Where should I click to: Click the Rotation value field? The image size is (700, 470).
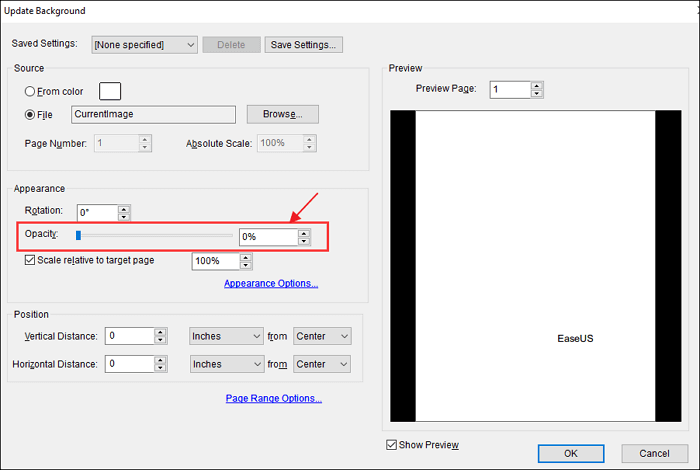click(x=98, y=212)
